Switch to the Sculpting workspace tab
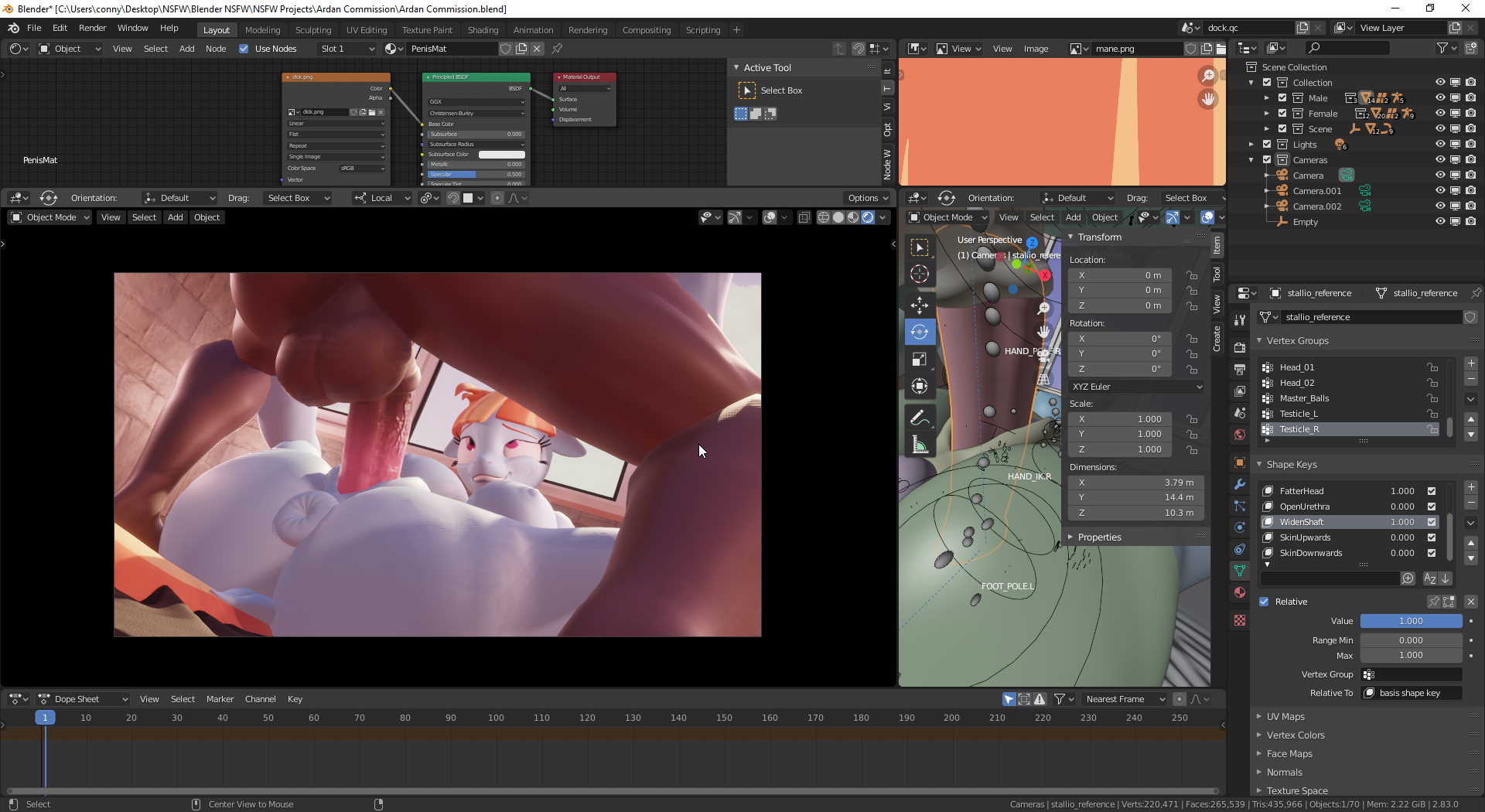Viewport: 1485px width, 812px height. [312, 30]
